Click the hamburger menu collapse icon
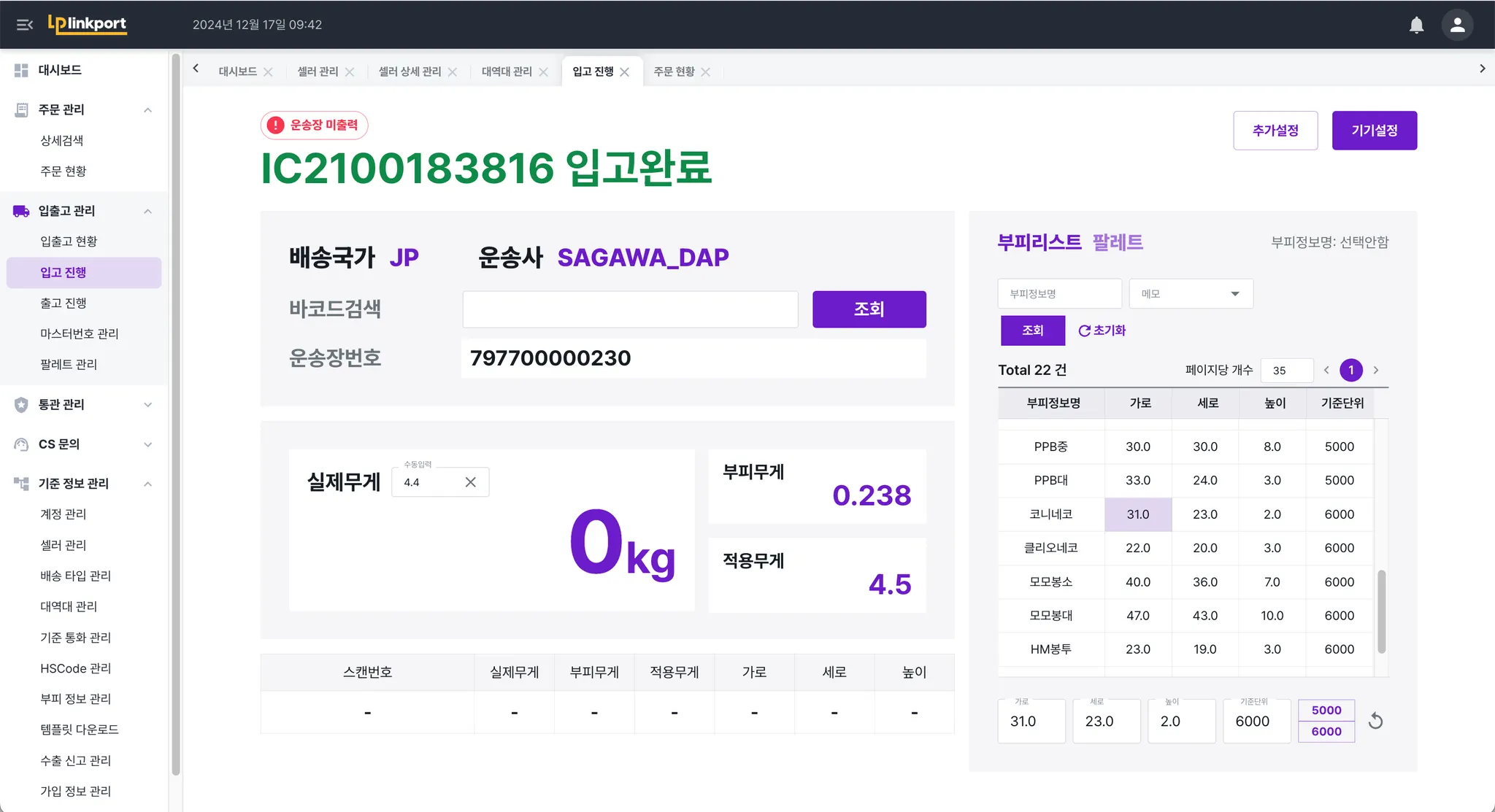The height and width of the screenshot is (812, 1495). click(x=25, y=25)
